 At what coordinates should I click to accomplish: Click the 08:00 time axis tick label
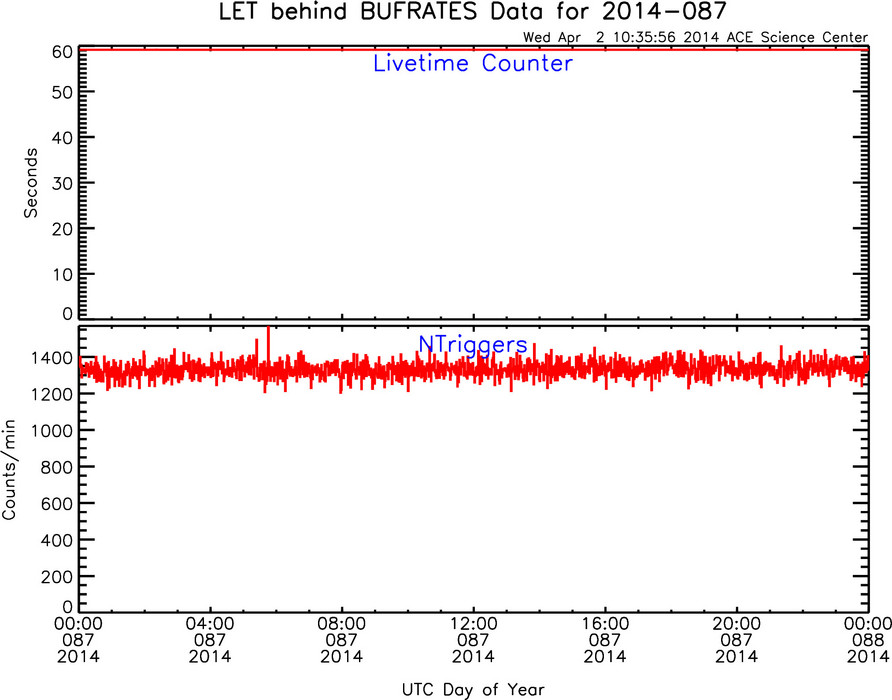[341, 640]
